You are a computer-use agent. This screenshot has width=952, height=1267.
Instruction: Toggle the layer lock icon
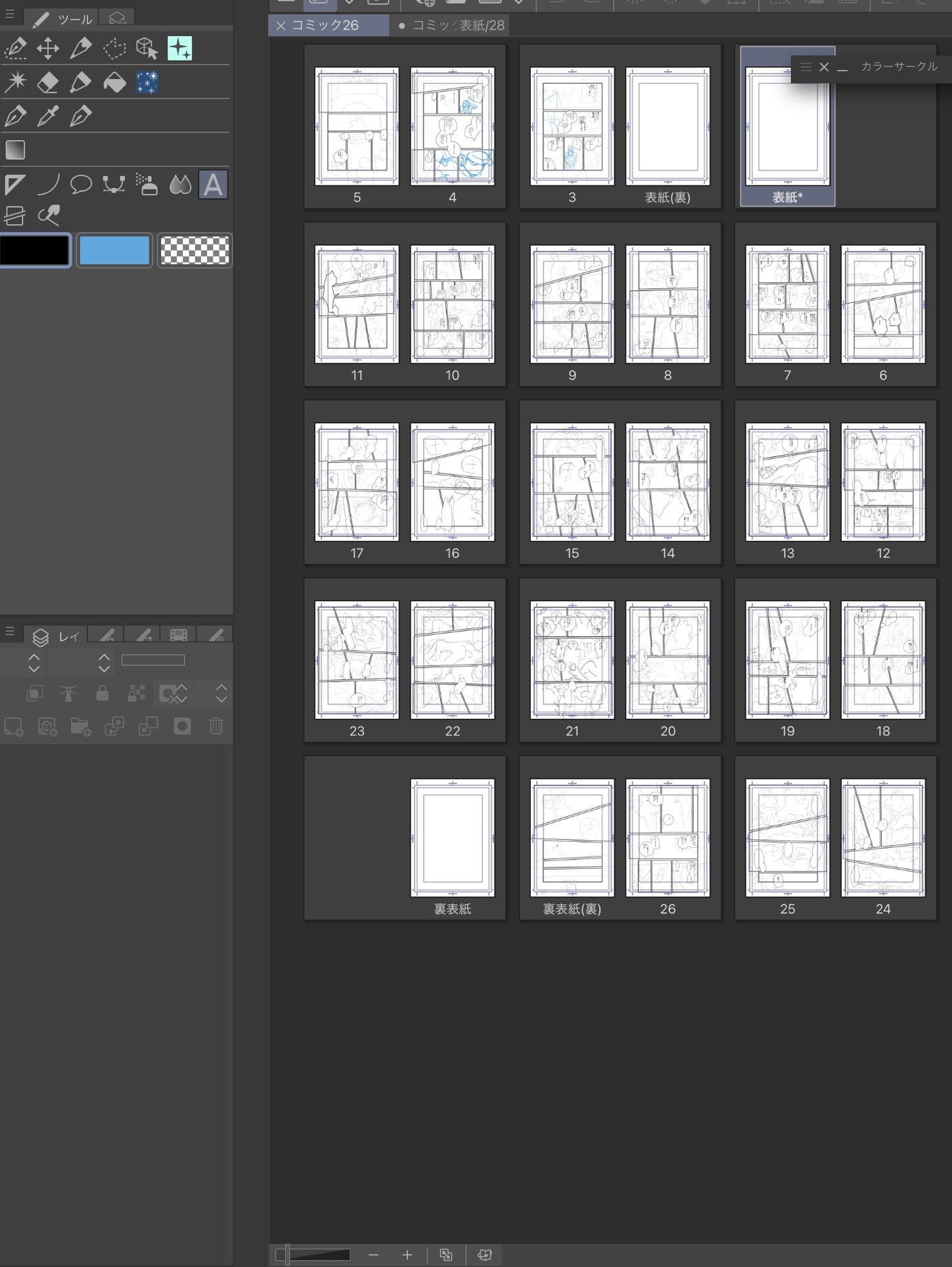click(x=102, y=693)
